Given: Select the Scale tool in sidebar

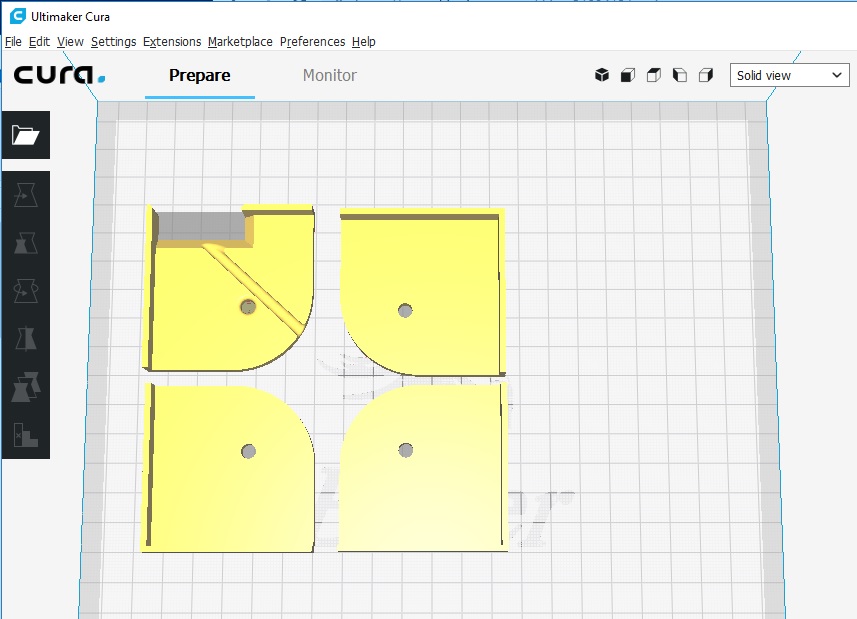Looking at the screenshot, I should [26, 243].
